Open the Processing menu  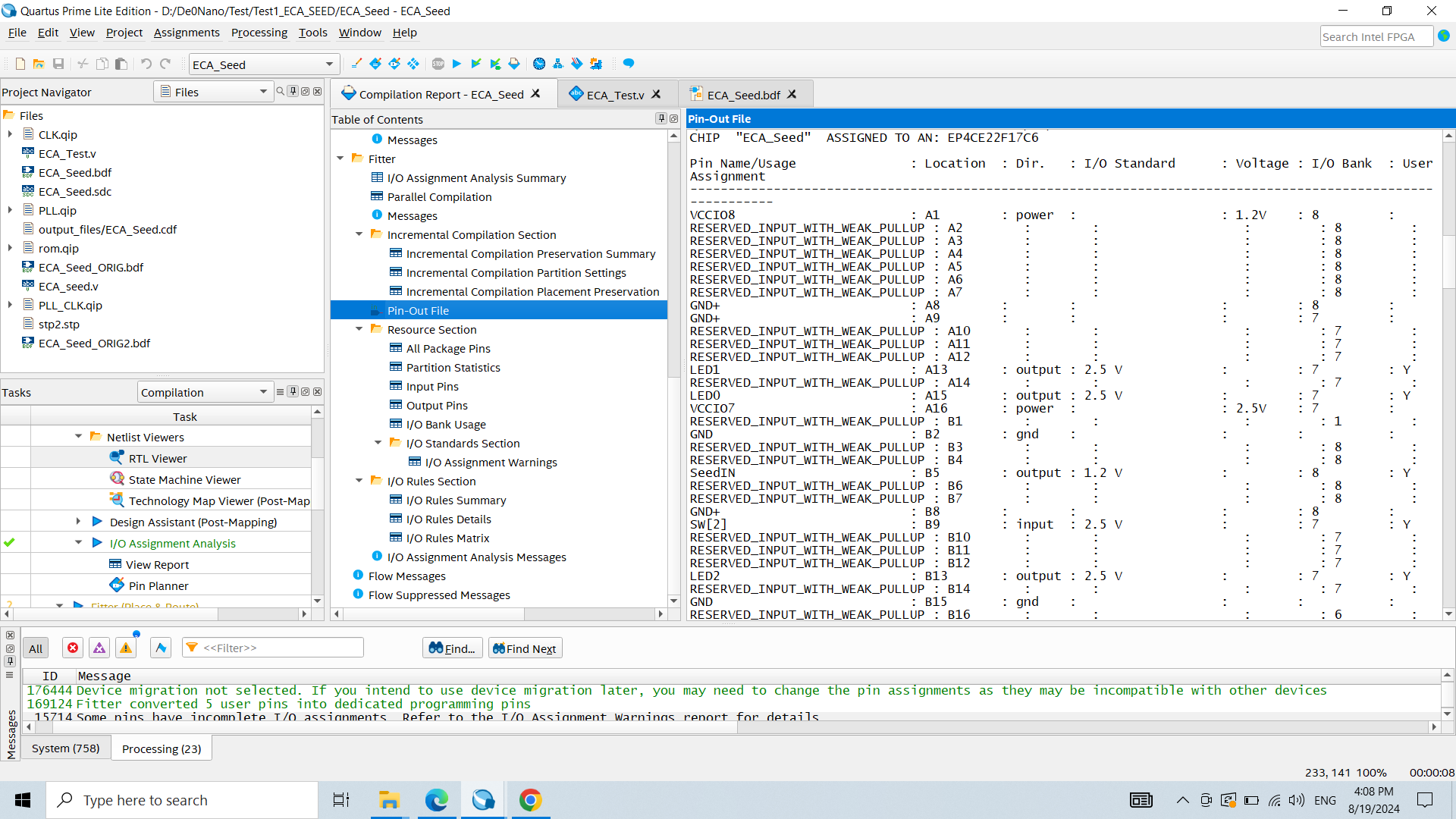[x=259, y=33]
